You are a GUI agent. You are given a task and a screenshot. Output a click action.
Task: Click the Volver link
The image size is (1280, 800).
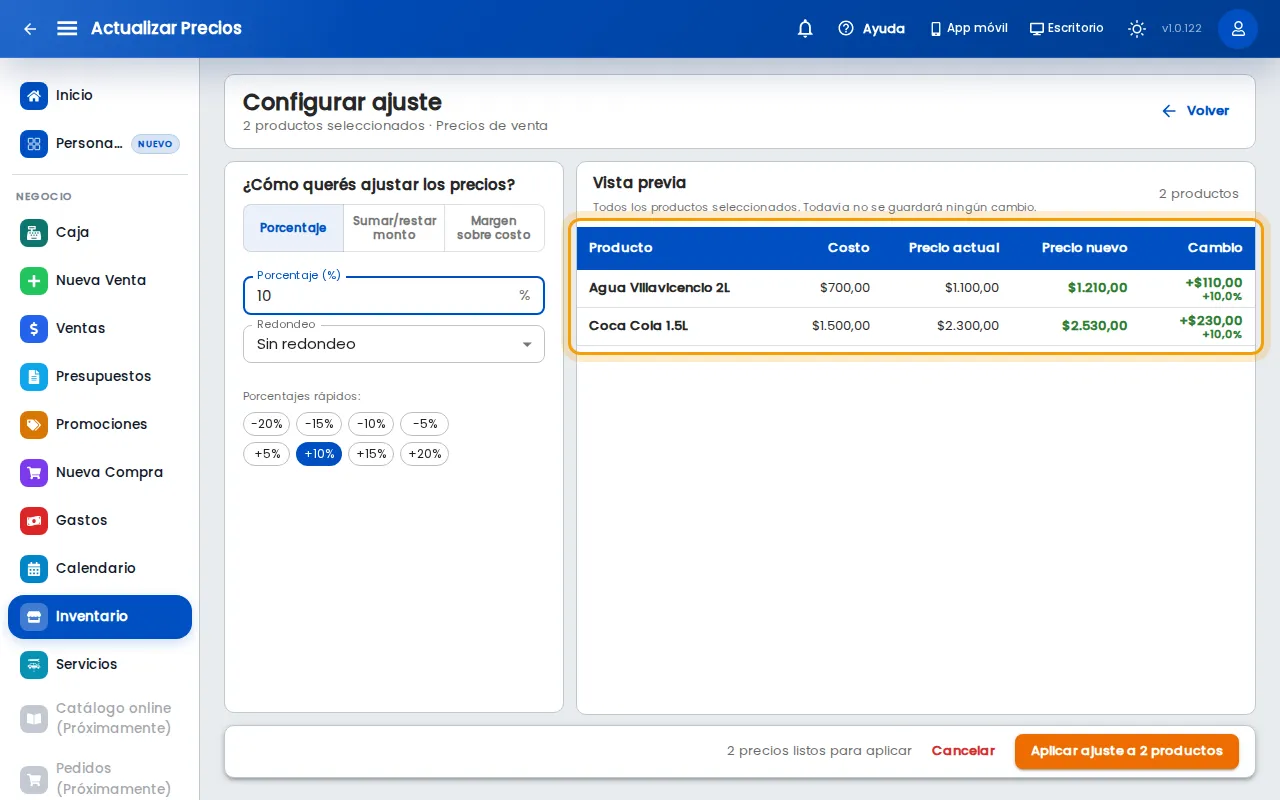(1195, 111)
